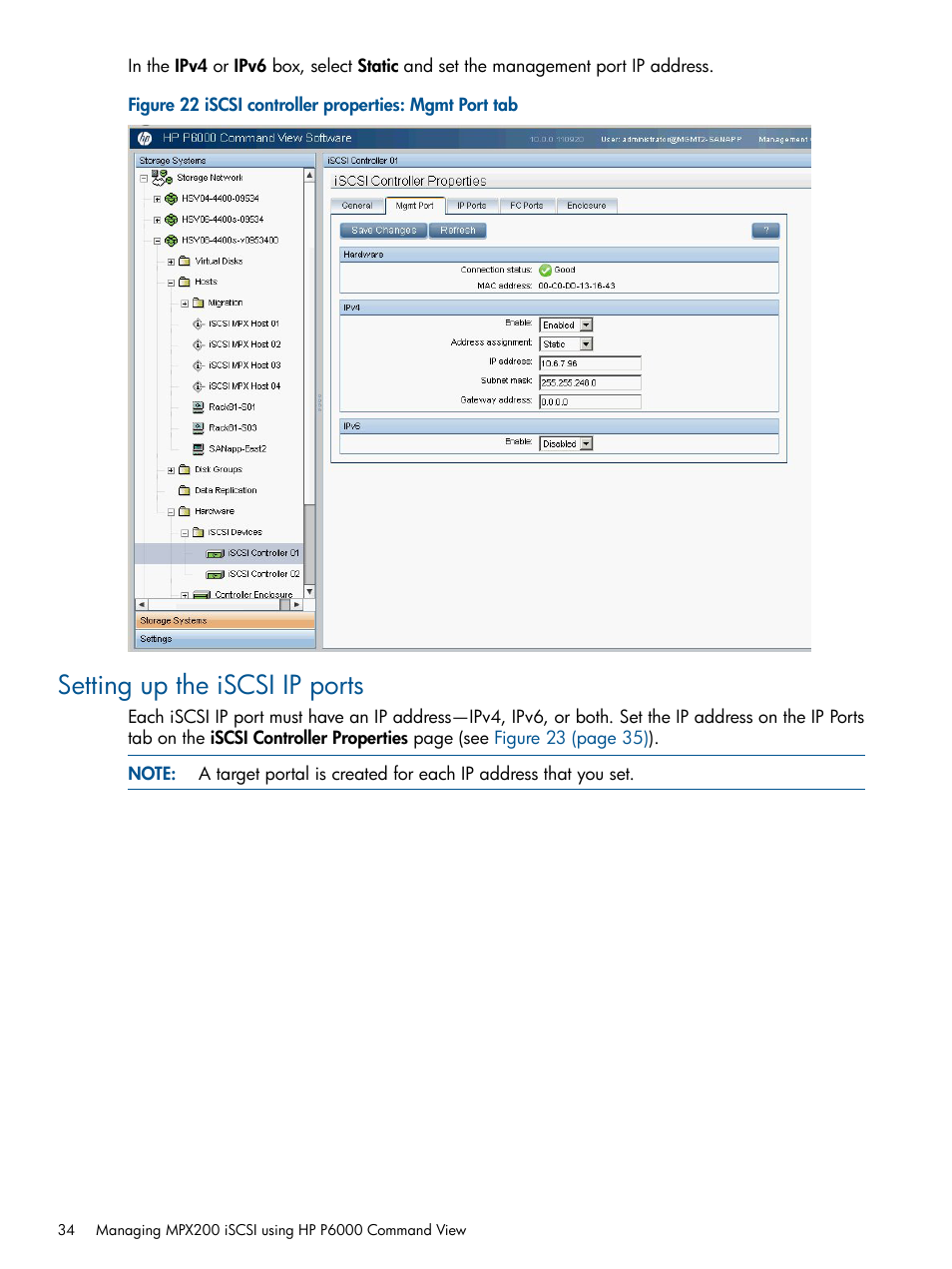Select the HSV06-4400s-09534 storage system icon

click(x=172, y=220)
